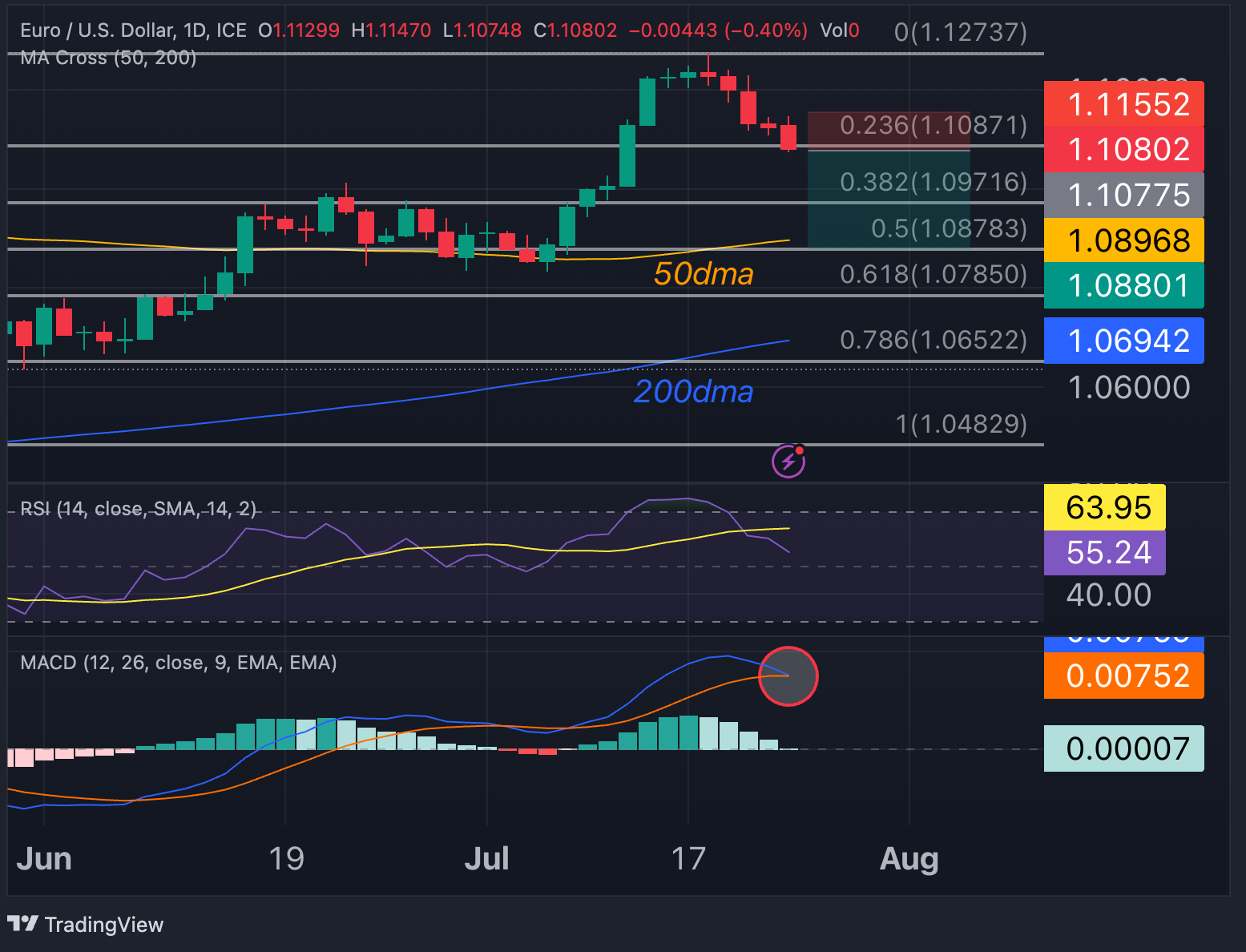
Task: Click the lightning bolt quick-trade icon
Action: (x=788, y=461)
